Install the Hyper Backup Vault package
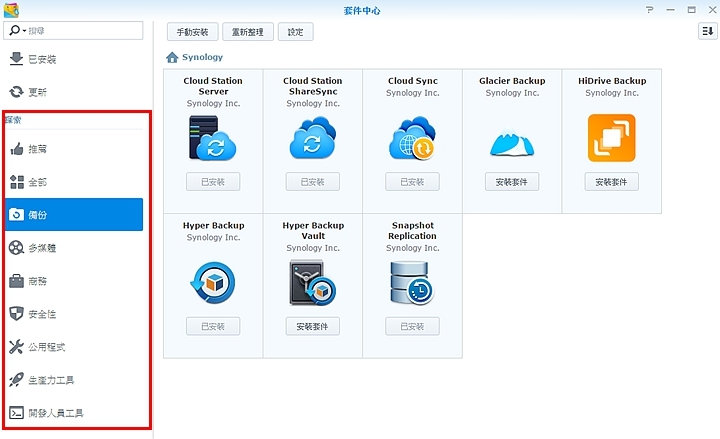720x439 pixels. [312, 326]
